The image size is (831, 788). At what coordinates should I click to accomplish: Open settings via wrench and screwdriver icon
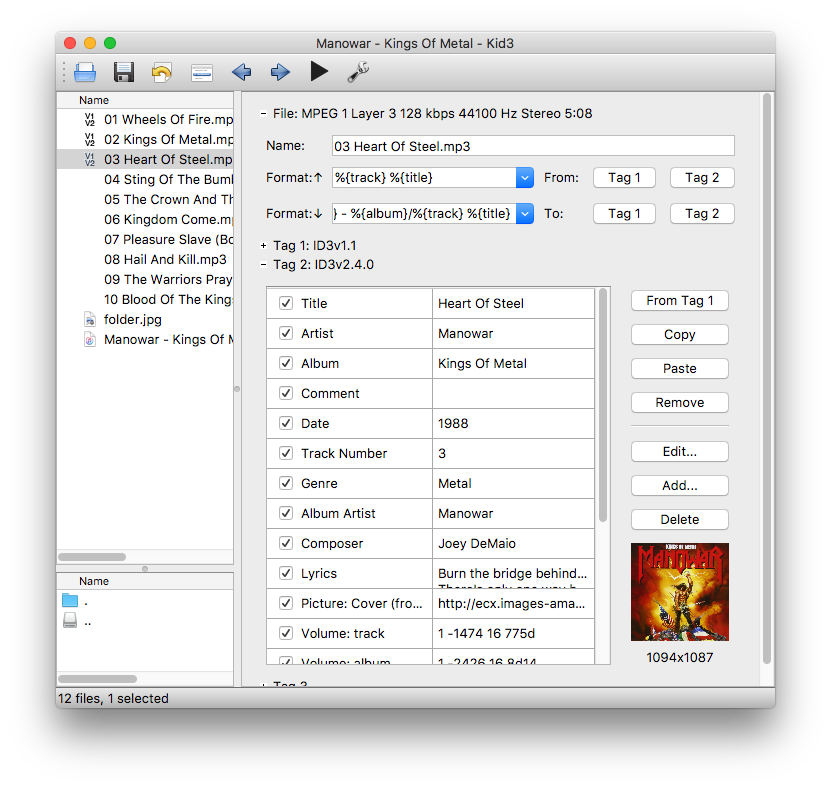click(x=358, y=72)
